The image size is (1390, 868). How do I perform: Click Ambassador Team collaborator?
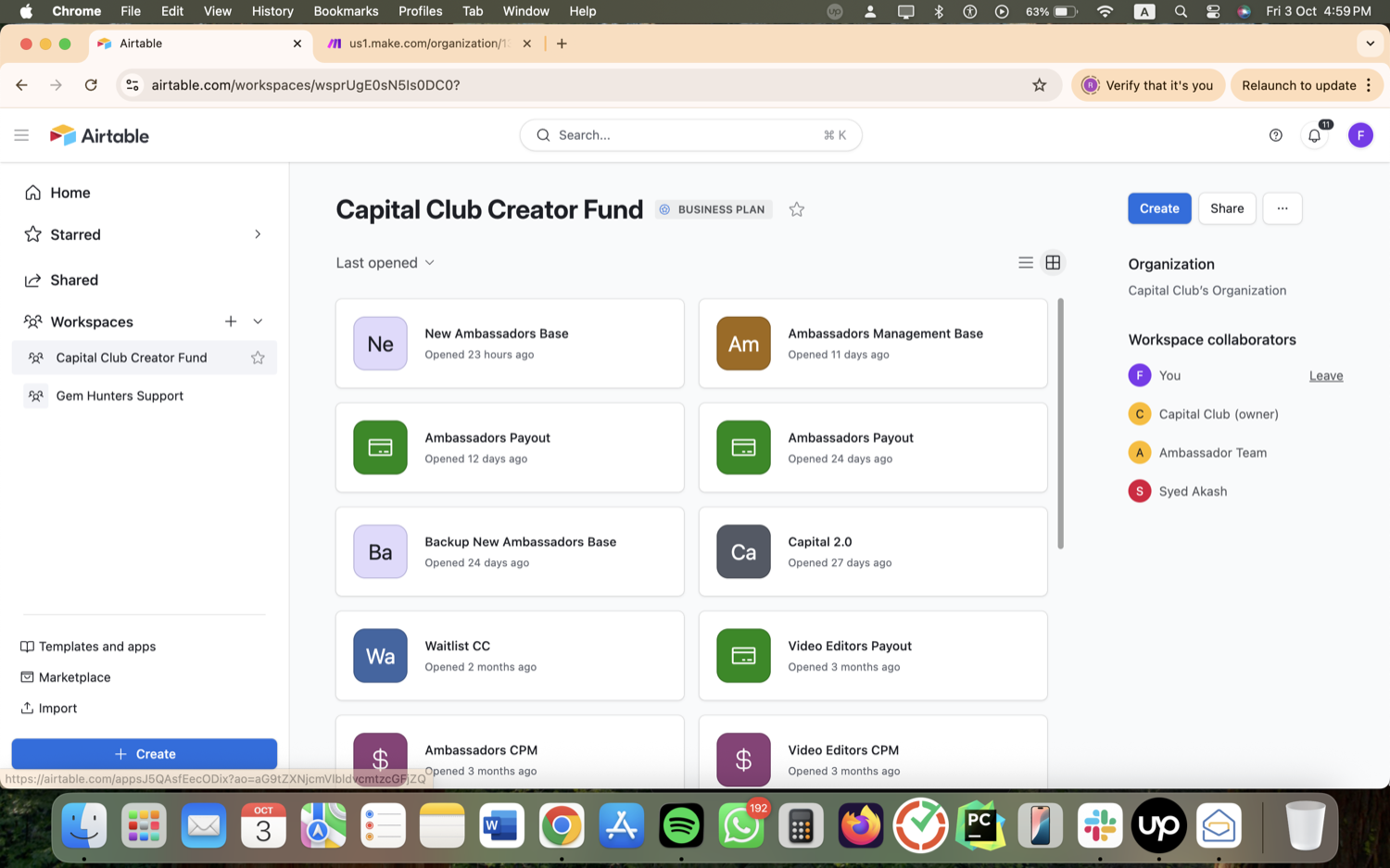click(1197, 453)
